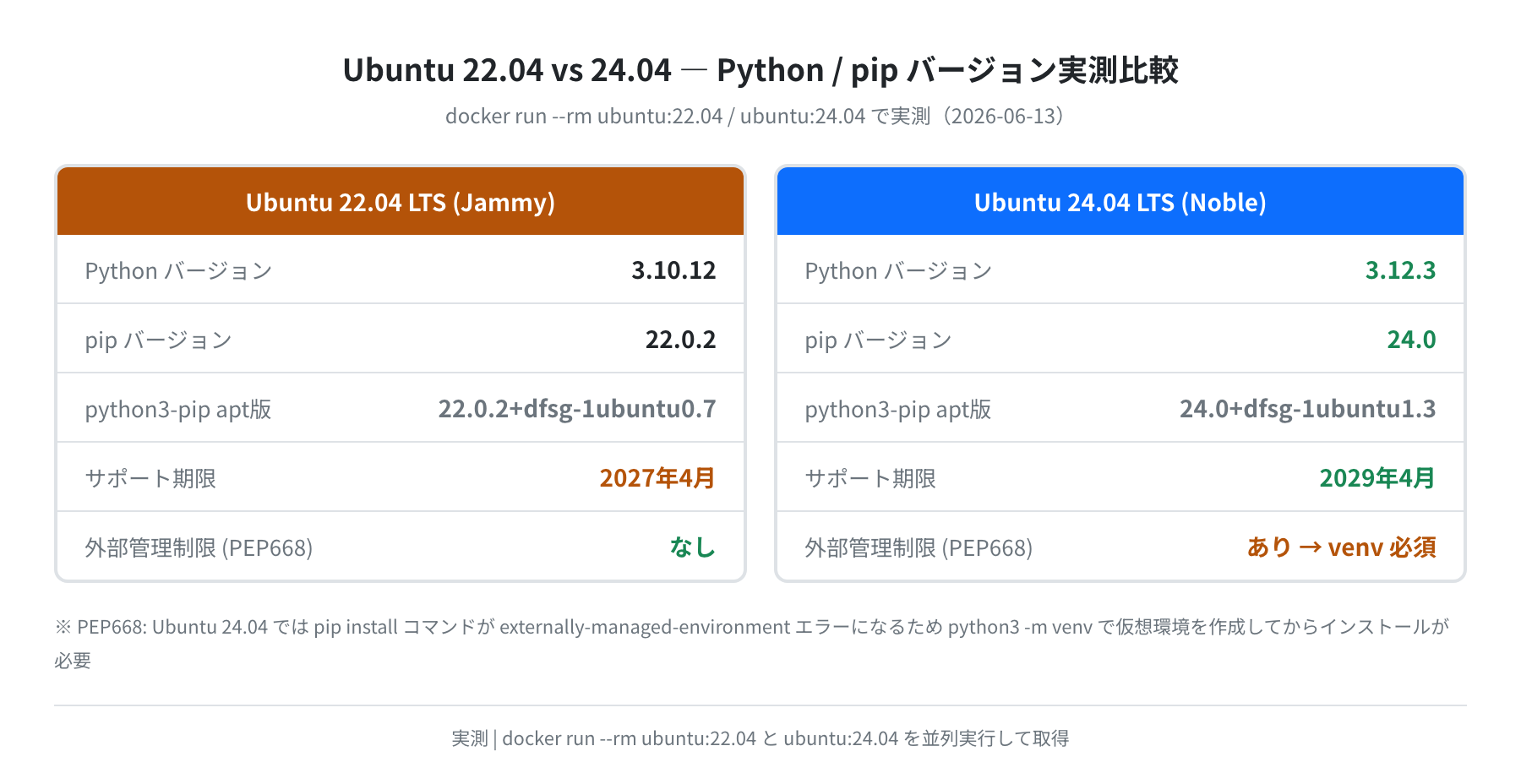Click the Ubuntu 22.04 LTS (Jammy) header
This screenshot has height=784, width=1521.
tap(401, 202)
